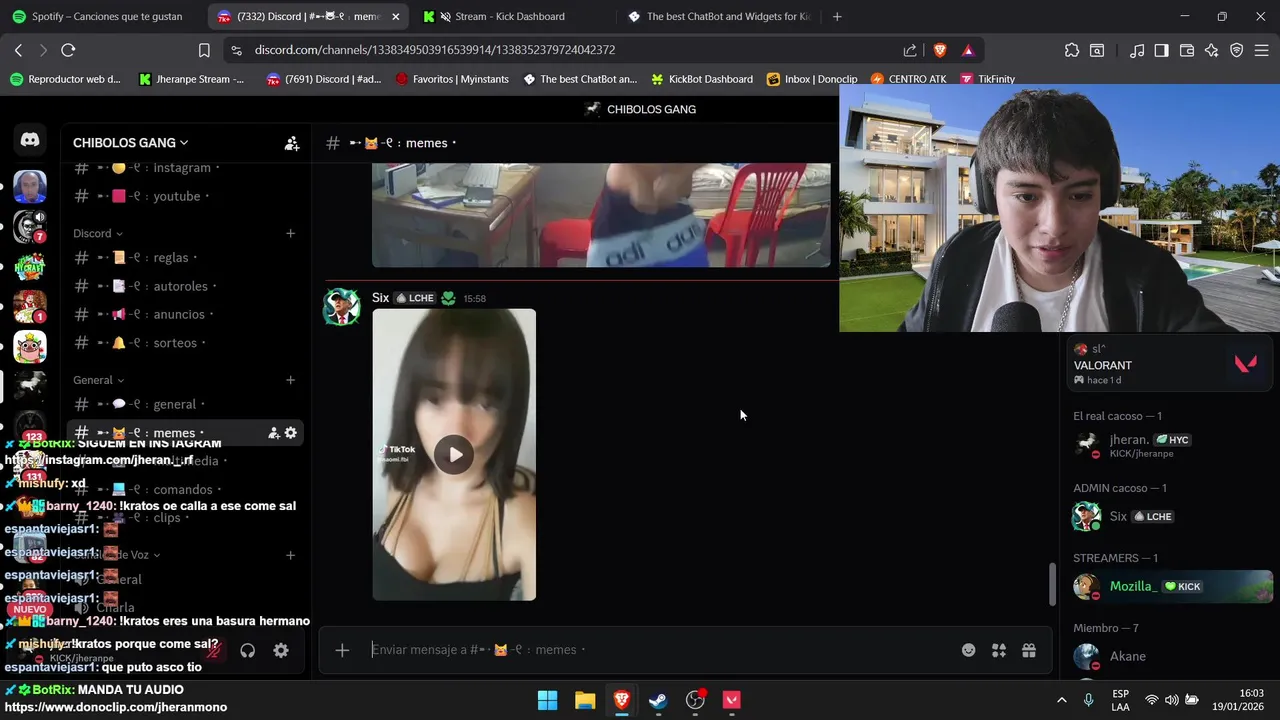Open the Nitro gift icon

click(x=1028, y=650)
